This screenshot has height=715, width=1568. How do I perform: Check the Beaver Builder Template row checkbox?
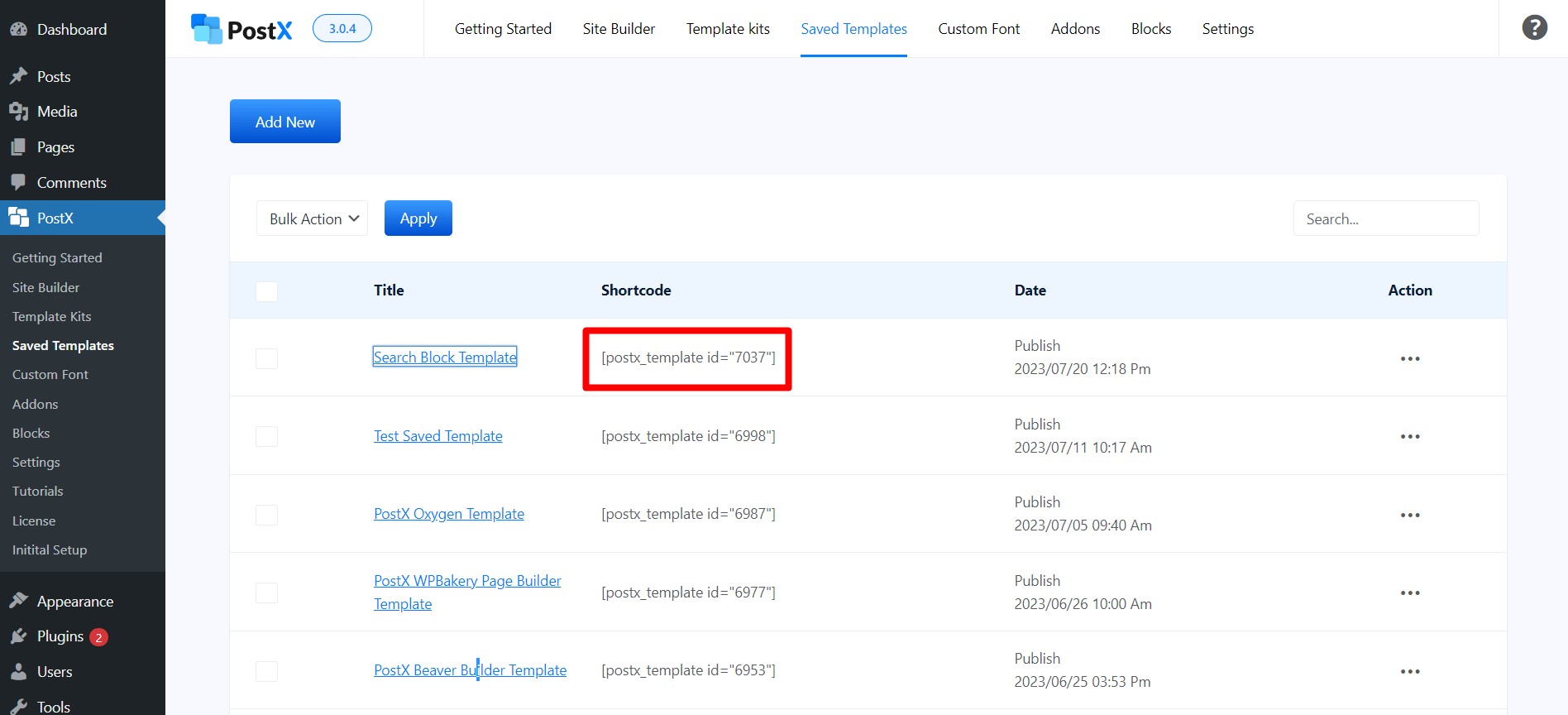pyautogui.click(x=266, y=671)
